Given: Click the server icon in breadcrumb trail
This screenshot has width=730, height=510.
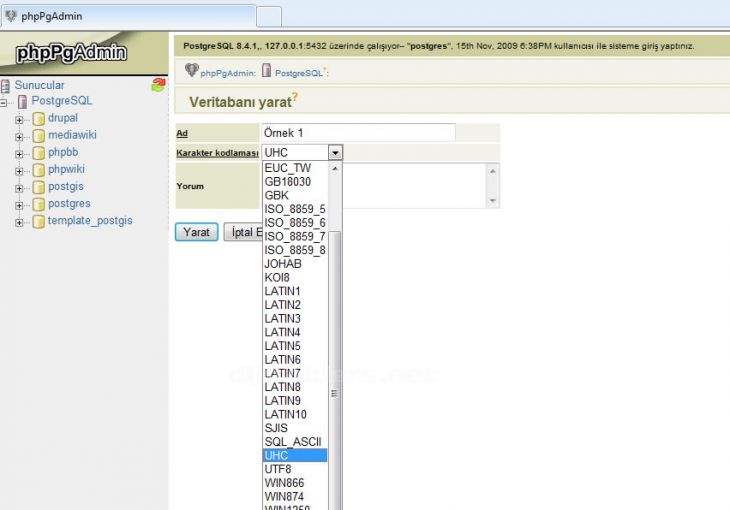Looking at the screenshot, I should click(266, 70).
